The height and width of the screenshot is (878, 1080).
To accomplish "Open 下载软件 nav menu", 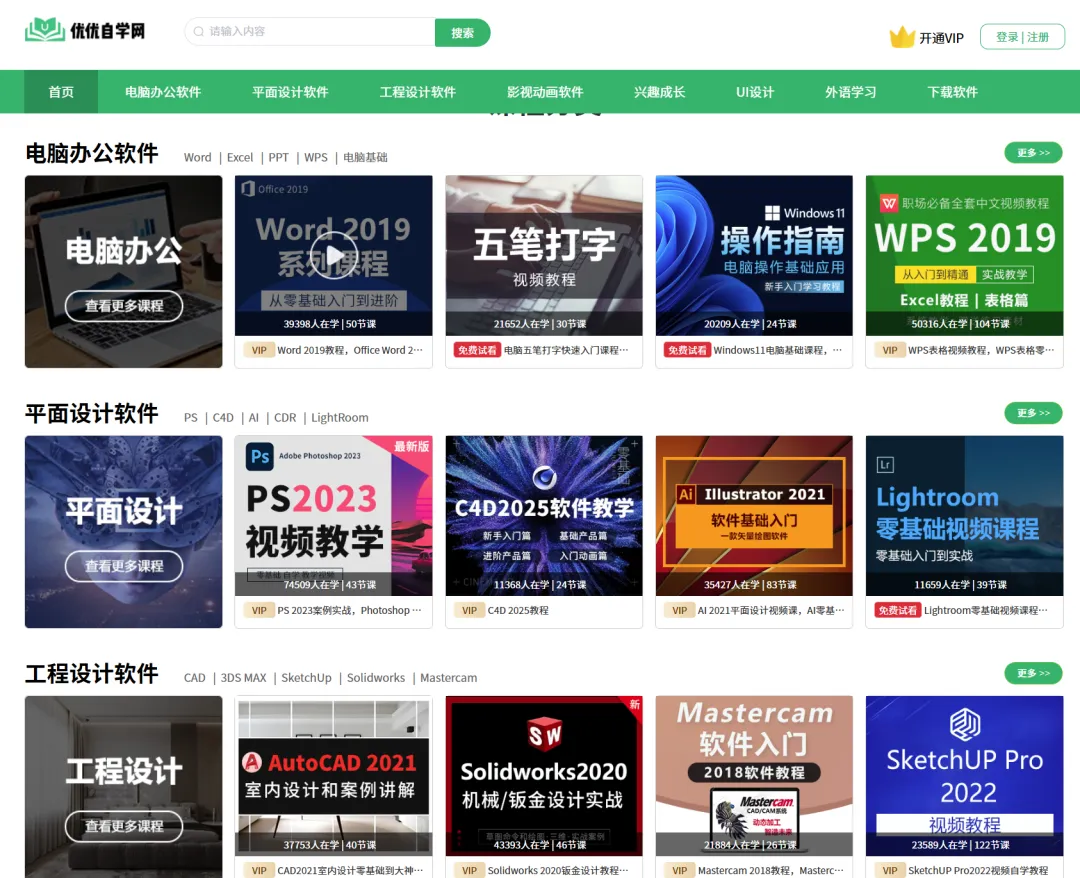I will [x=953, y=92].
